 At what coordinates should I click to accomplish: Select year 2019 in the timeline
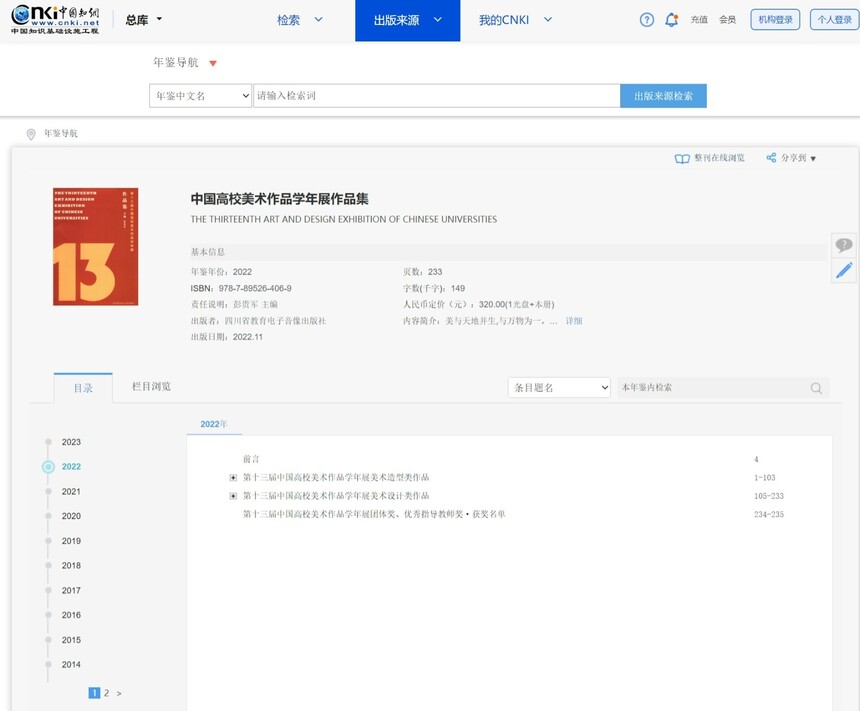[x=70, y=541]
